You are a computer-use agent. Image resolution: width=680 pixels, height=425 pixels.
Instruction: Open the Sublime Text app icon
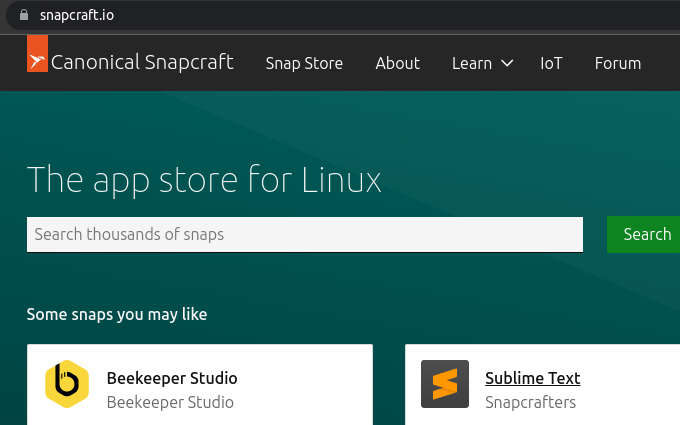[x=445, y=384]
